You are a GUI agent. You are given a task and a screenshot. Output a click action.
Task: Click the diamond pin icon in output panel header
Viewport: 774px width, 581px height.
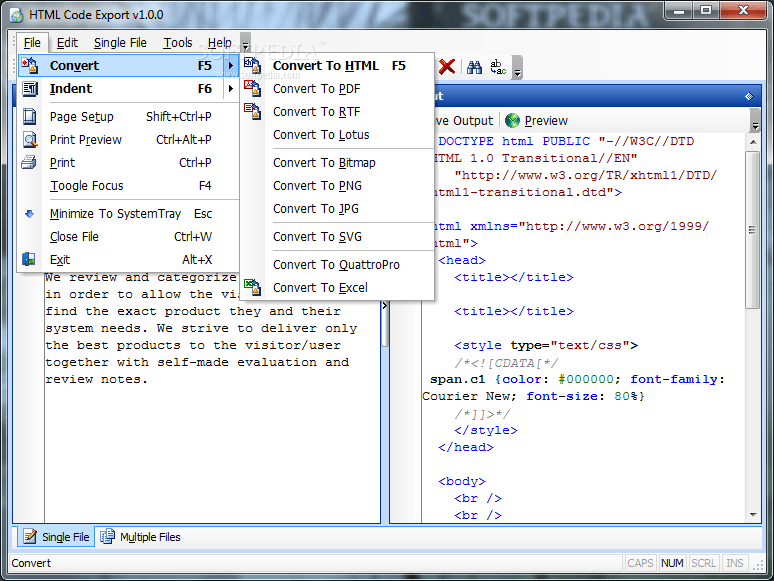click(x=749, y=96)
